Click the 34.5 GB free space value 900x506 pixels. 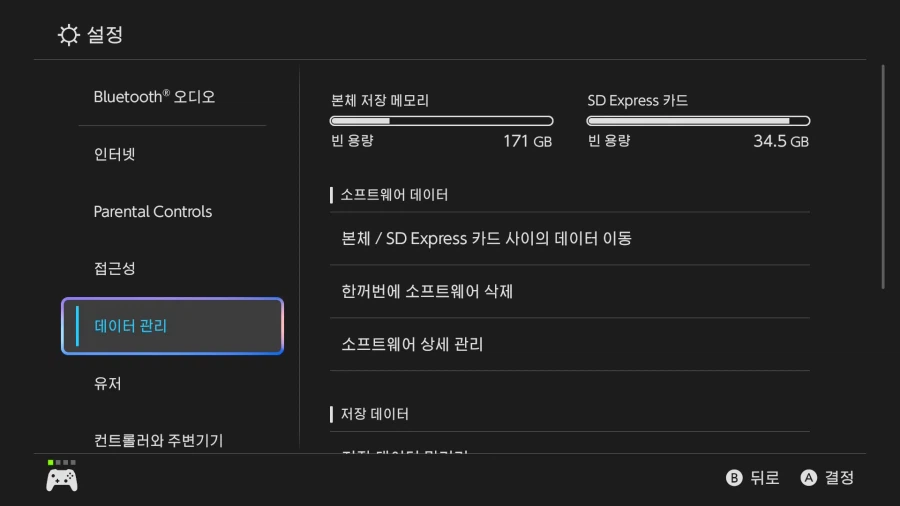(780, 141)
